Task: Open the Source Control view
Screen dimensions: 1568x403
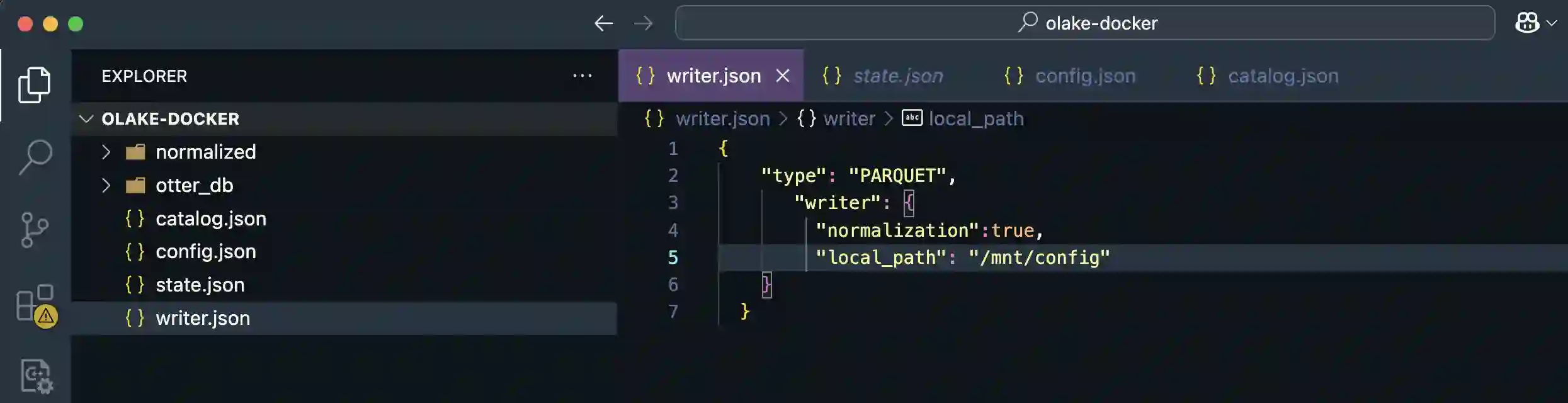Action: 35,230
